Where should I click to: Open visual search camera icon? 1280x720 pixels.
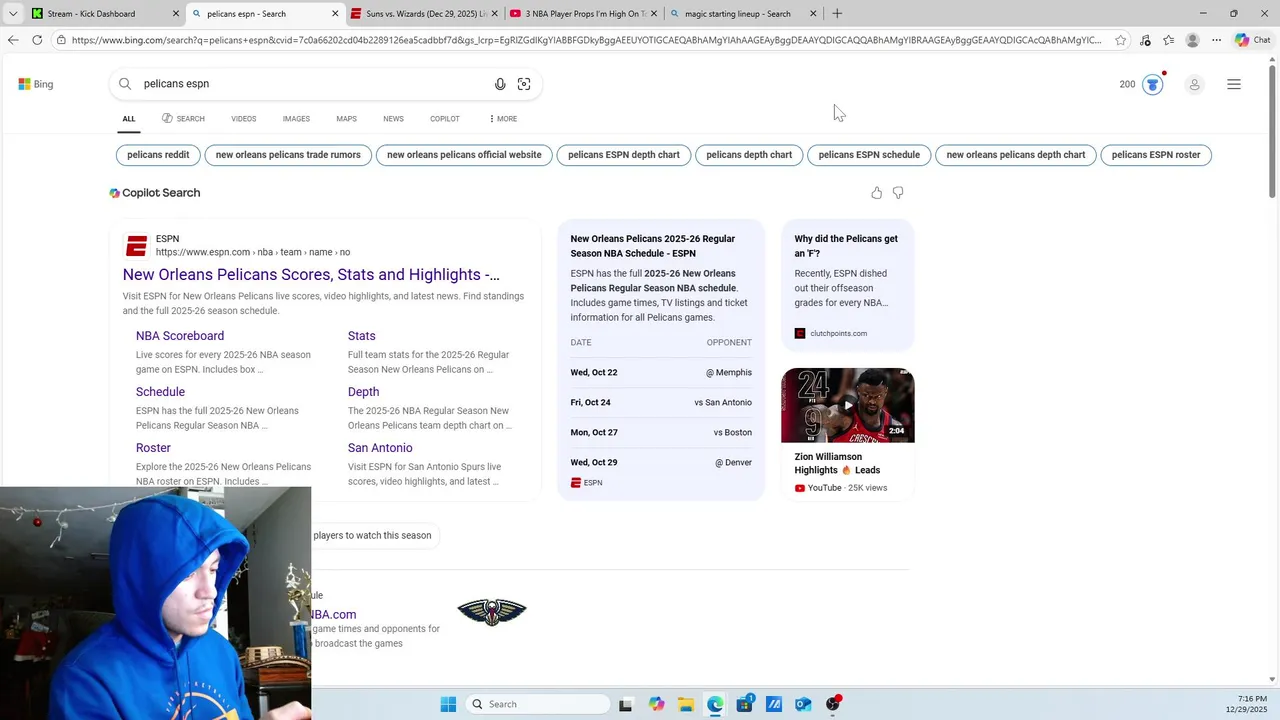click(x=524, y=84)
